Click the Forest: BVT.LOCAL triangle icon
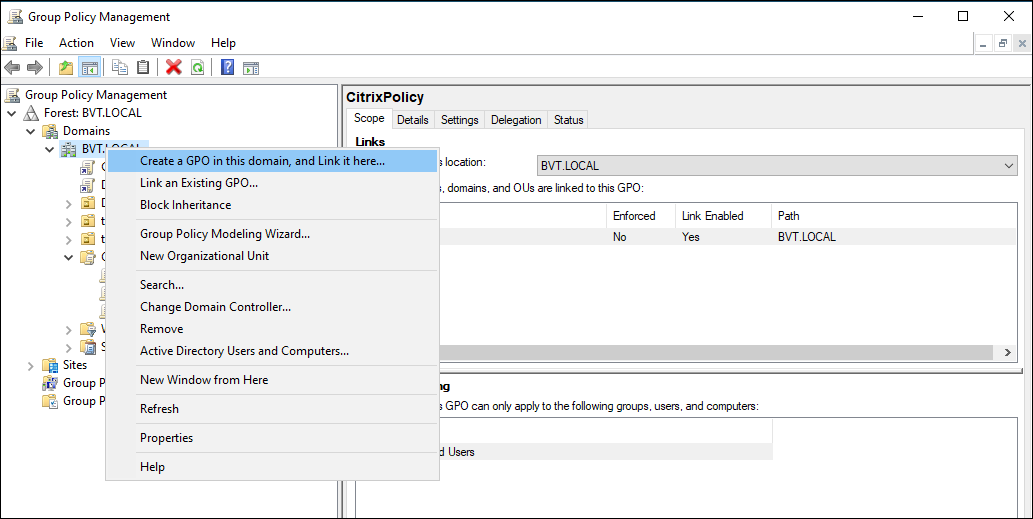This screenshot has width=1033, height=519. [x=33, y=113]
